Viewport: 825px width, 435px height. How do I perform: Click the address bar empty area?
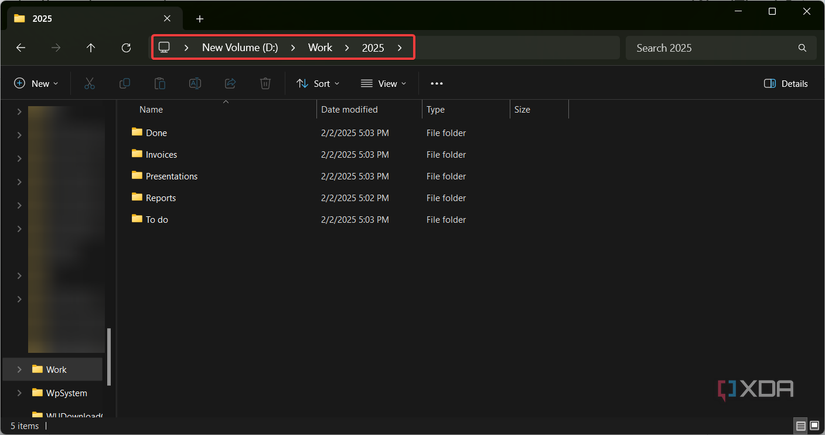pos(517,48)
